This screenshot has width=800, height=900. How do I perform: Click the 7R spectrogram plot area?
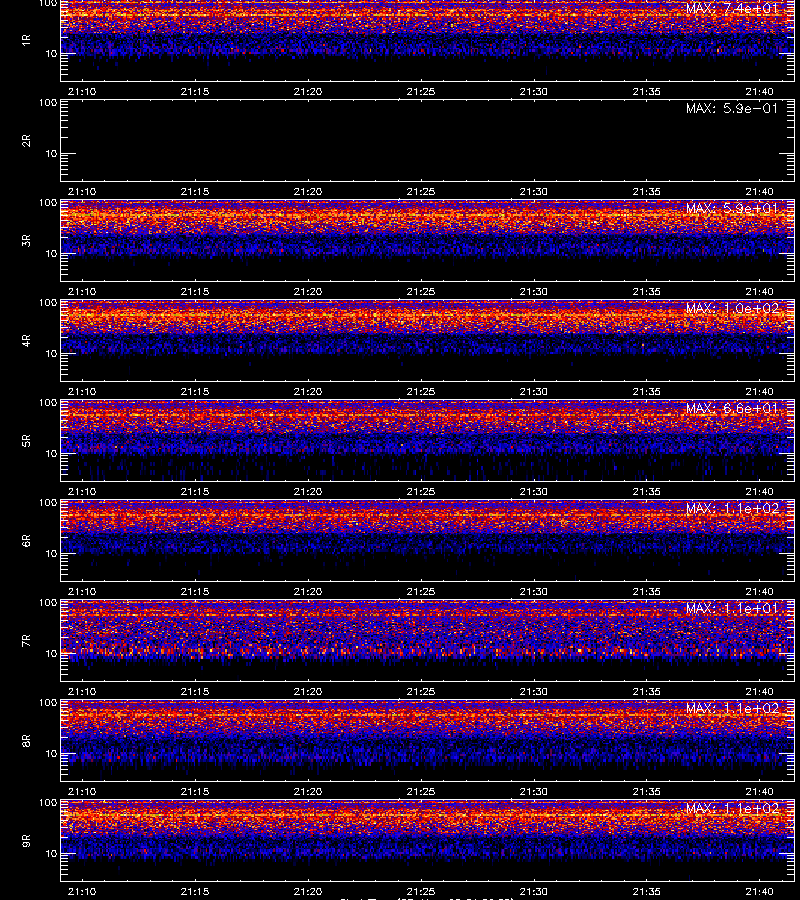point(428,641)
